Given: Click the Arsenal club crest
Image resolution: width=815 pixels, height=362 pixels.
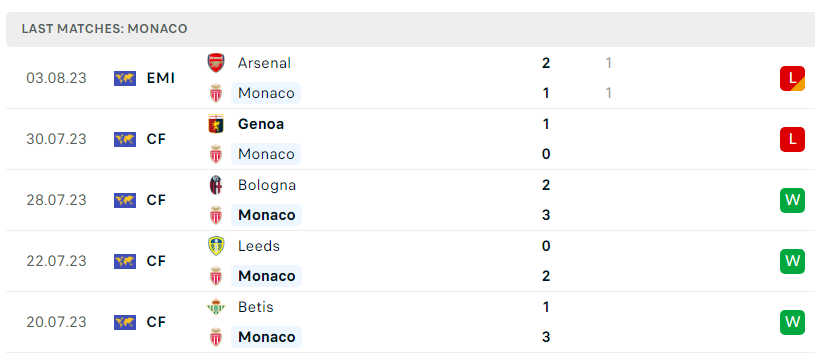Looking at the screenshot, I should click(216, 63).
